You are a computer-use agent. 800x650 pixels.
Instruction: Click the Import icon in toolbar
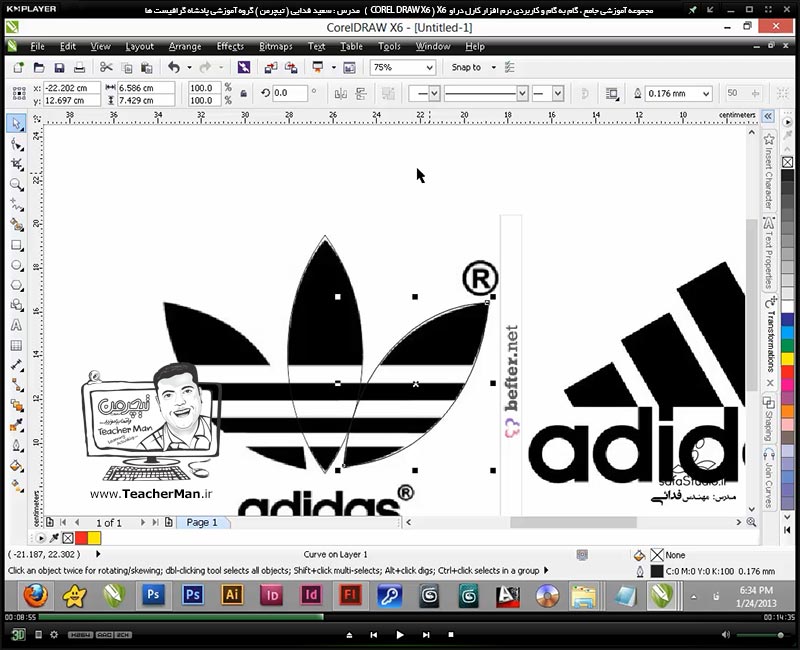coord(271,67)
